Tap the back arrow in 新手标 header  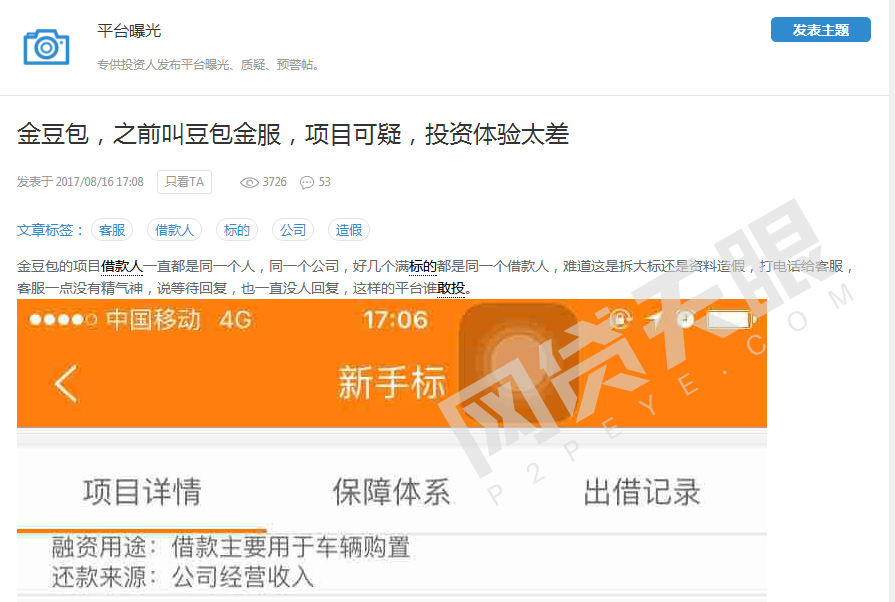click(x=66, y=383)
